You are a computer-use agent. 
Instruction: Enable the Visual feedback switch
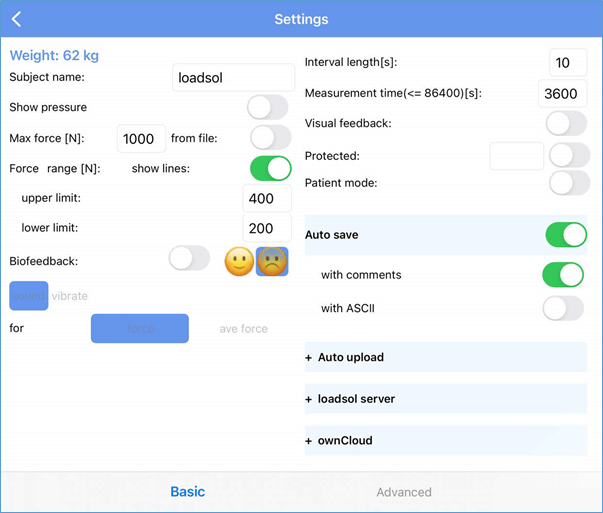[566, 123]
